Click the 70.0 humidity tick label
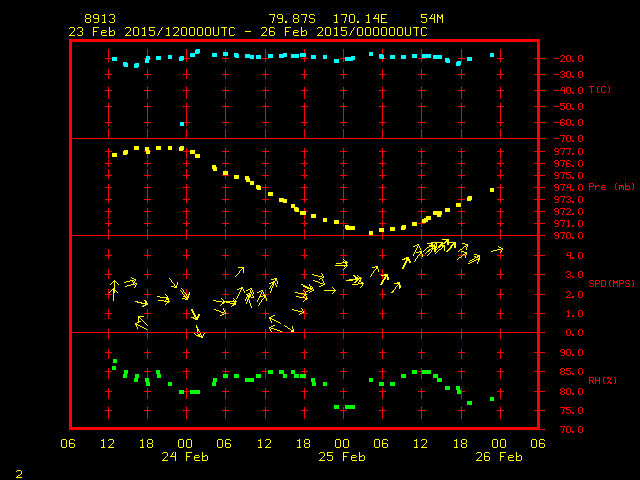Image resolution: width=640 pixels, height=480 pixels. [571, 430]
